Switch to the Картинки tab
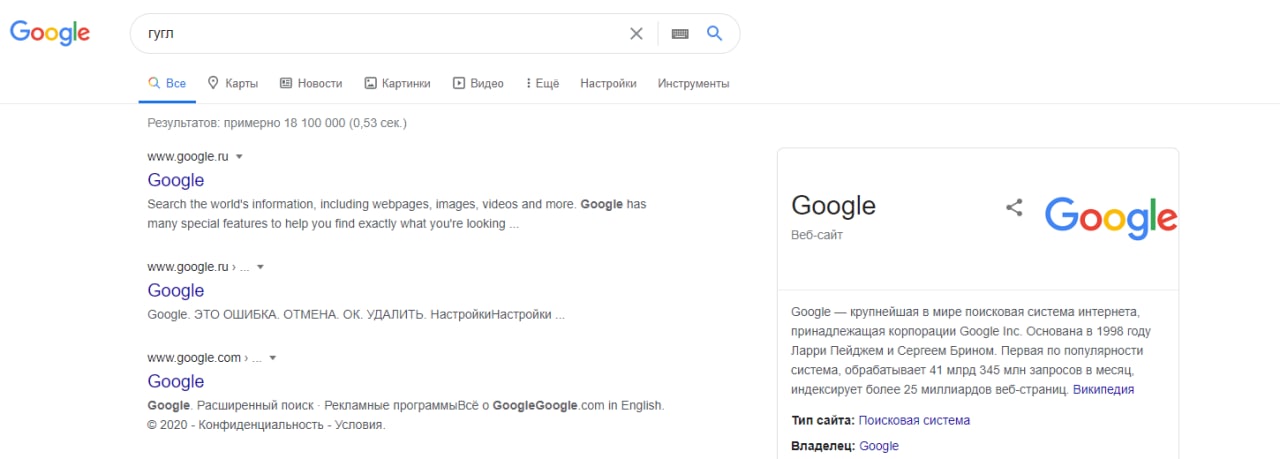The image size is (1280, 459). tap(397, 84)
